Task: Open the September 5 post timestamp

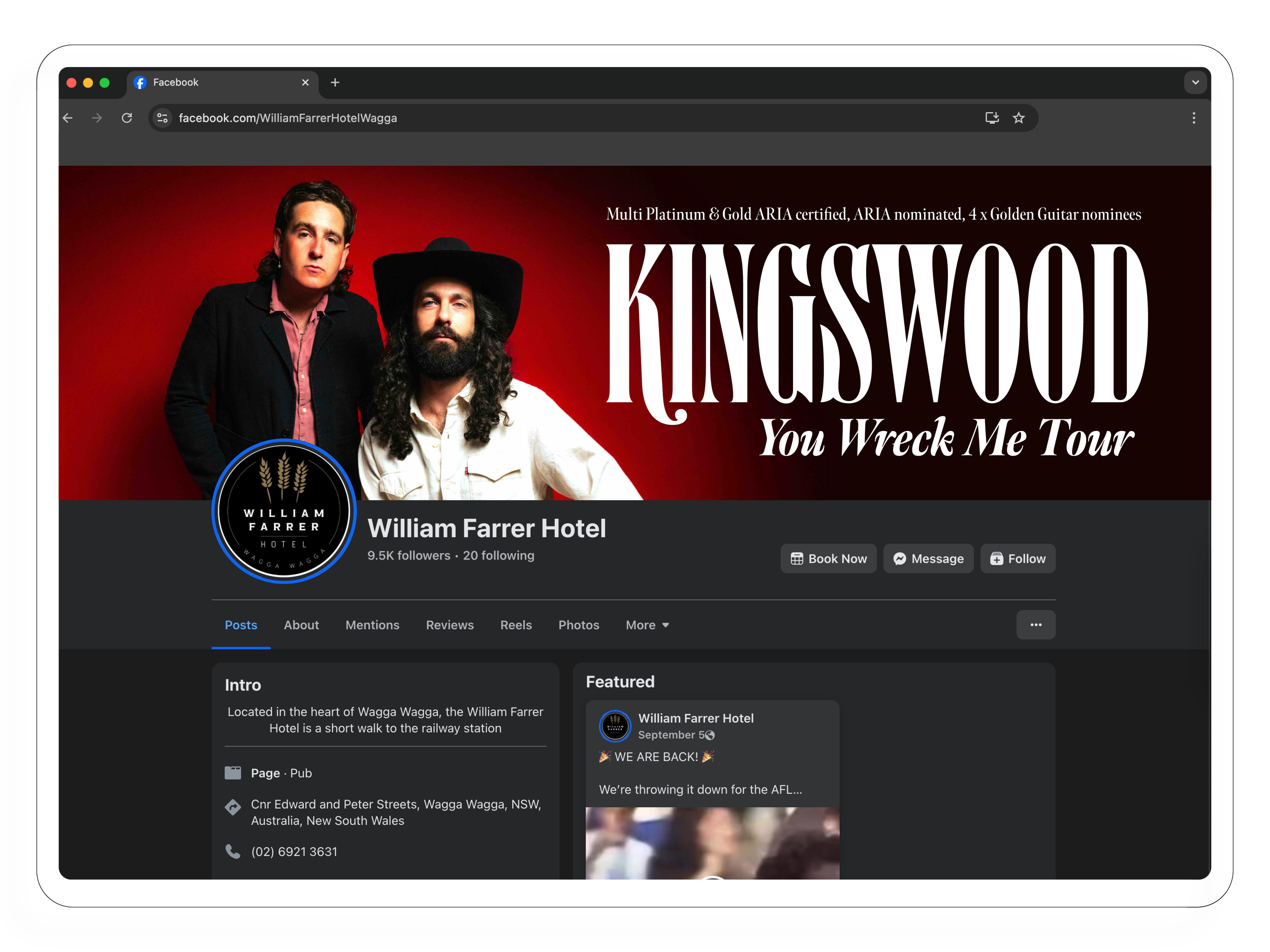Action: pos(671,735)
